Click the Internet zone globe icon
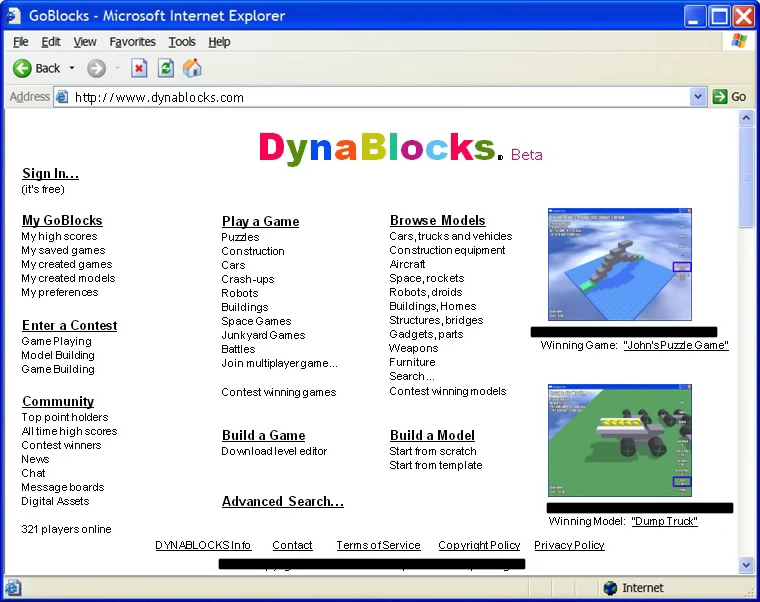Screen dimensions: 760x602 [610, 588]
